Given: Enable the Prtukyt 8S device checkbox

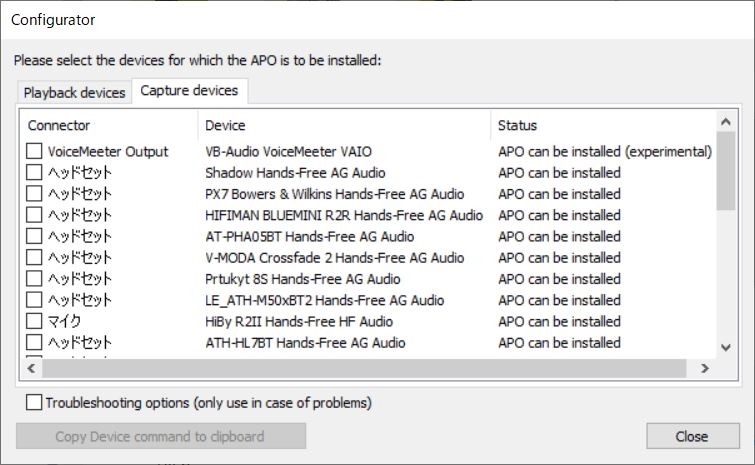Looking at the screenshot, I should pos(35,279).
